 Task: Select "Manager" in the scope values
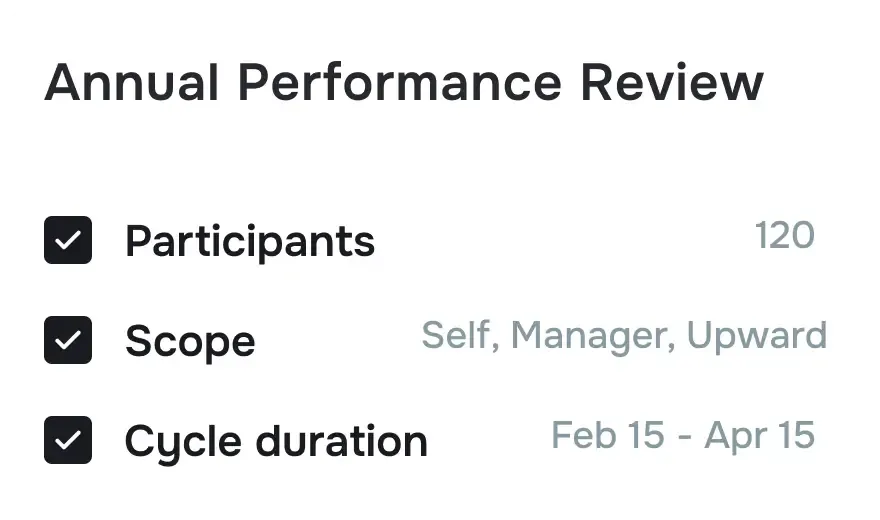(592, 336)
